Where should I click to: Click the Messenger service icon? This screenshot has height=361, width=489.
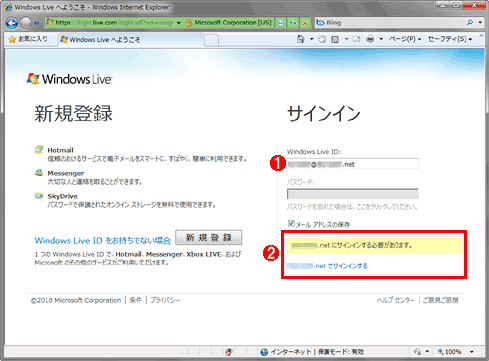click(39, 172)
